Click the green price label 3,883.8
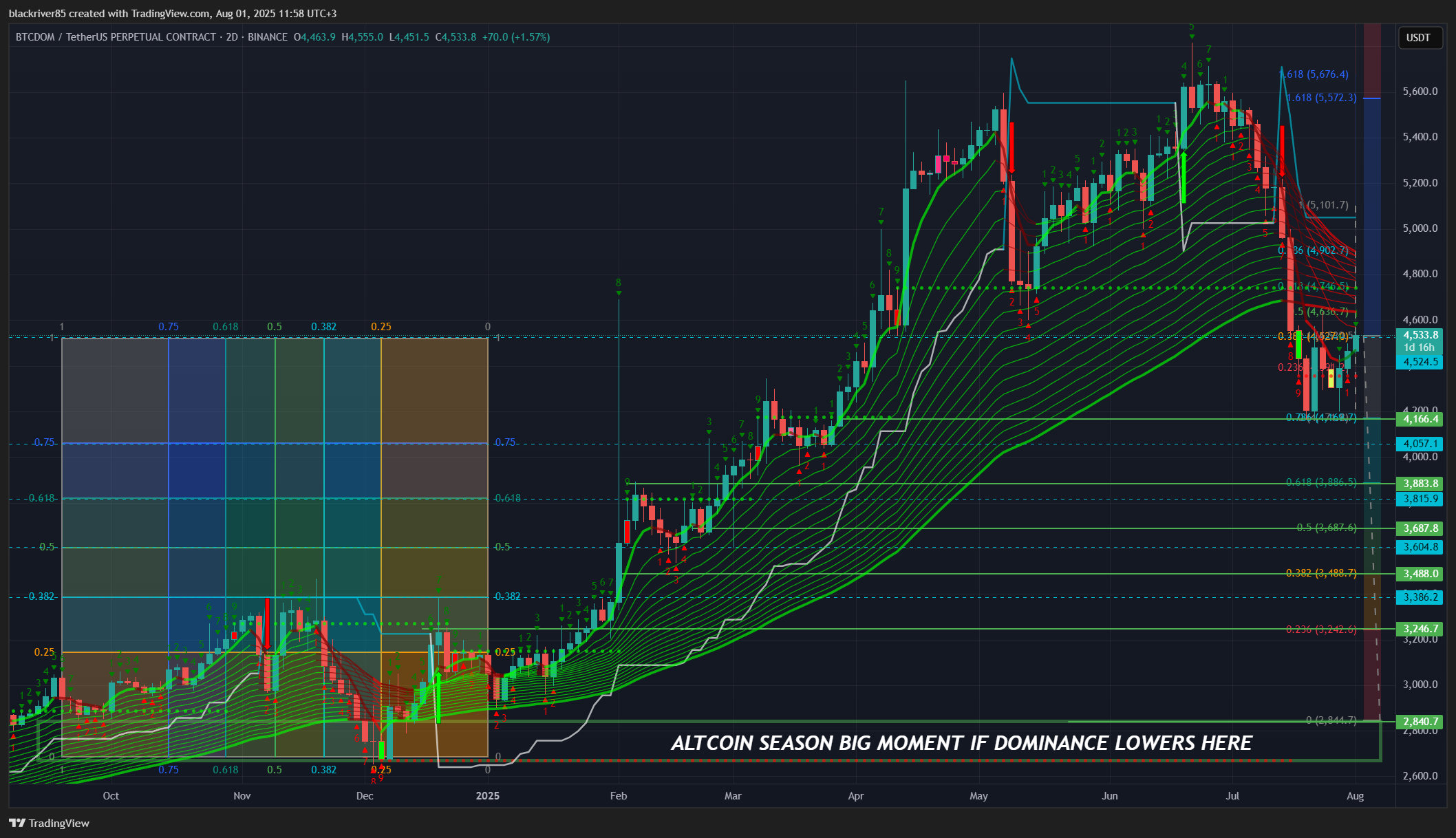The width and height of the screenshot is (1456, 838). 1419,484
